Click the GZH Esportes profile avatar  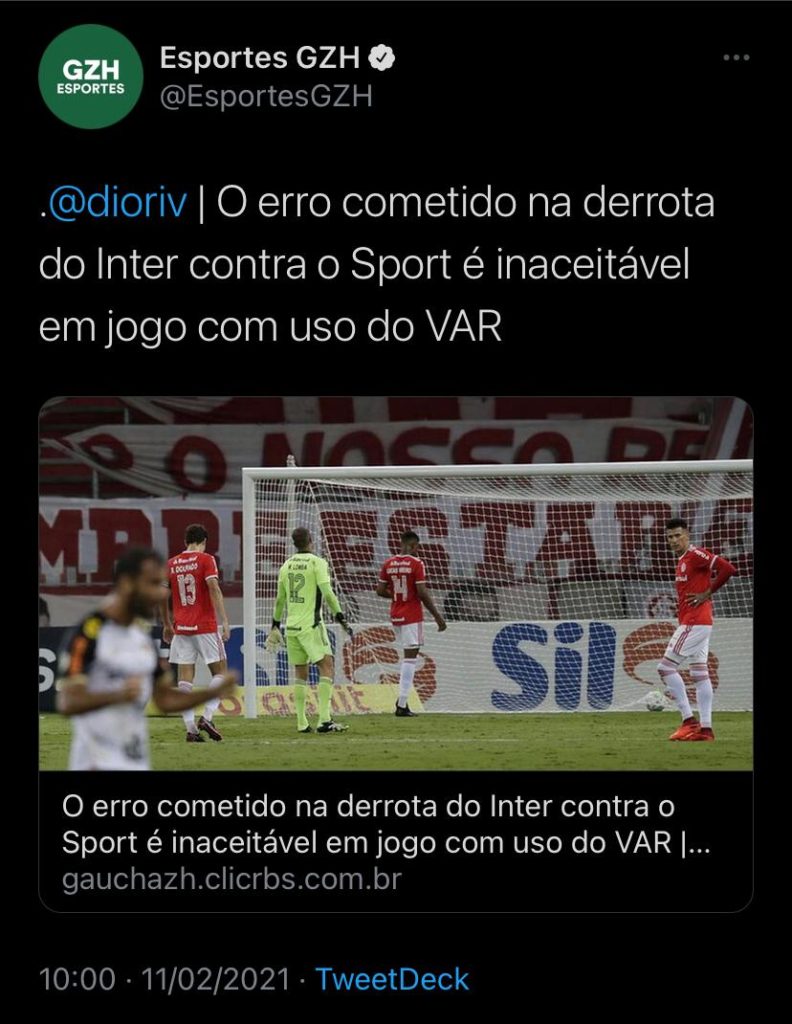91,76
